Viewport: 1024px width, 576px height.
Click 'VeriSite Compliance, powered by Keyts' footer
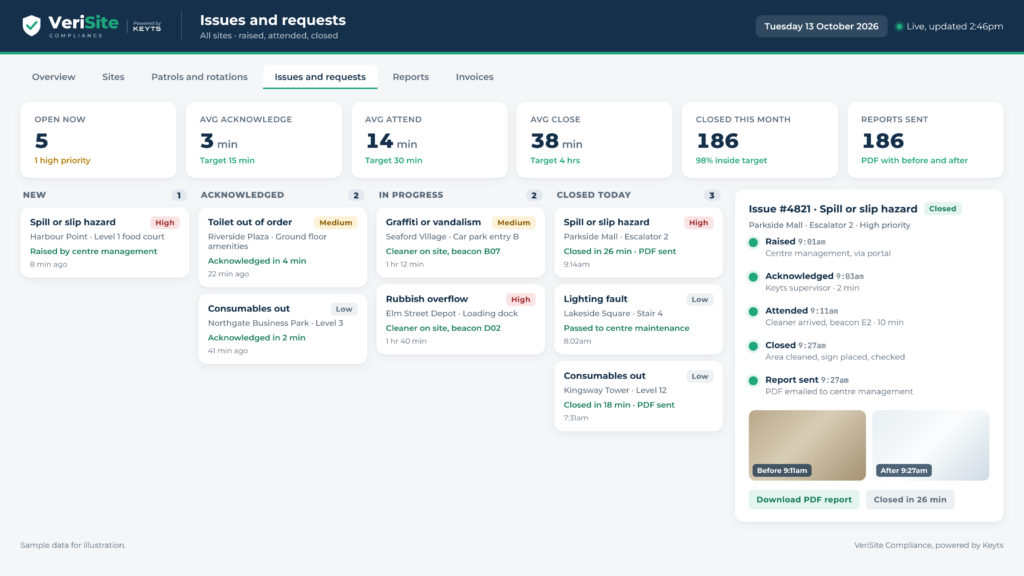(929, 545)
